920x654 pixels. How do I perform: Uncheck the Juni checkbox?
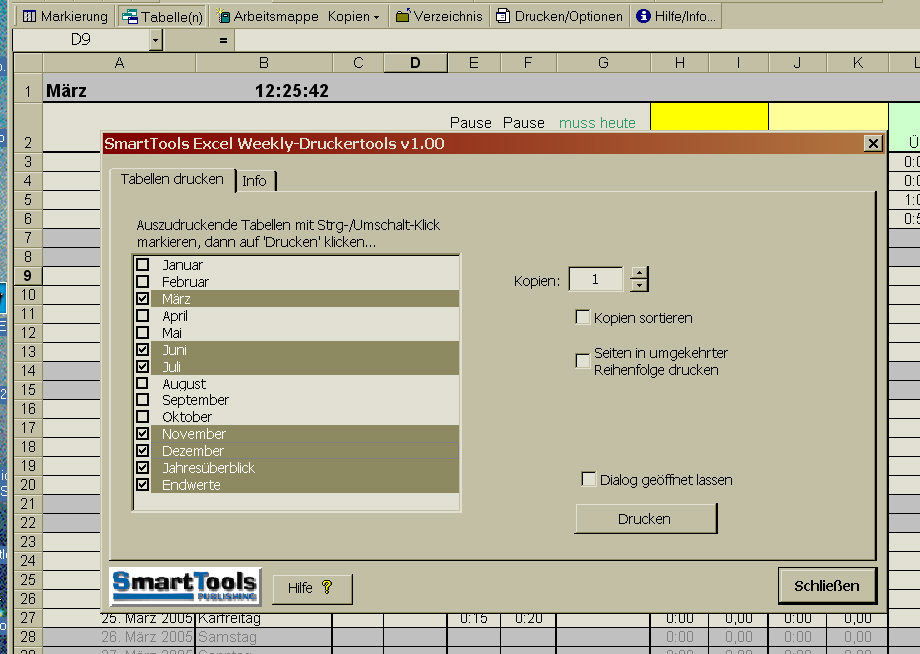pos(143,350)
